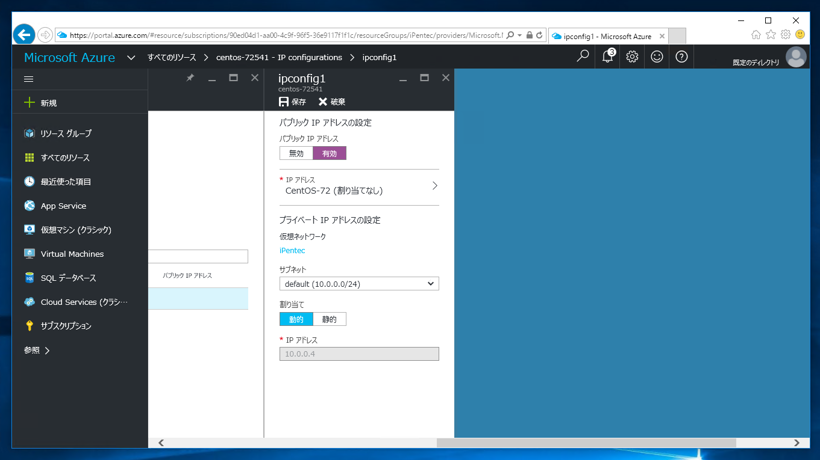Click the horizontal scrollbar left arrow
820x460 pixels.
point(161,443)
